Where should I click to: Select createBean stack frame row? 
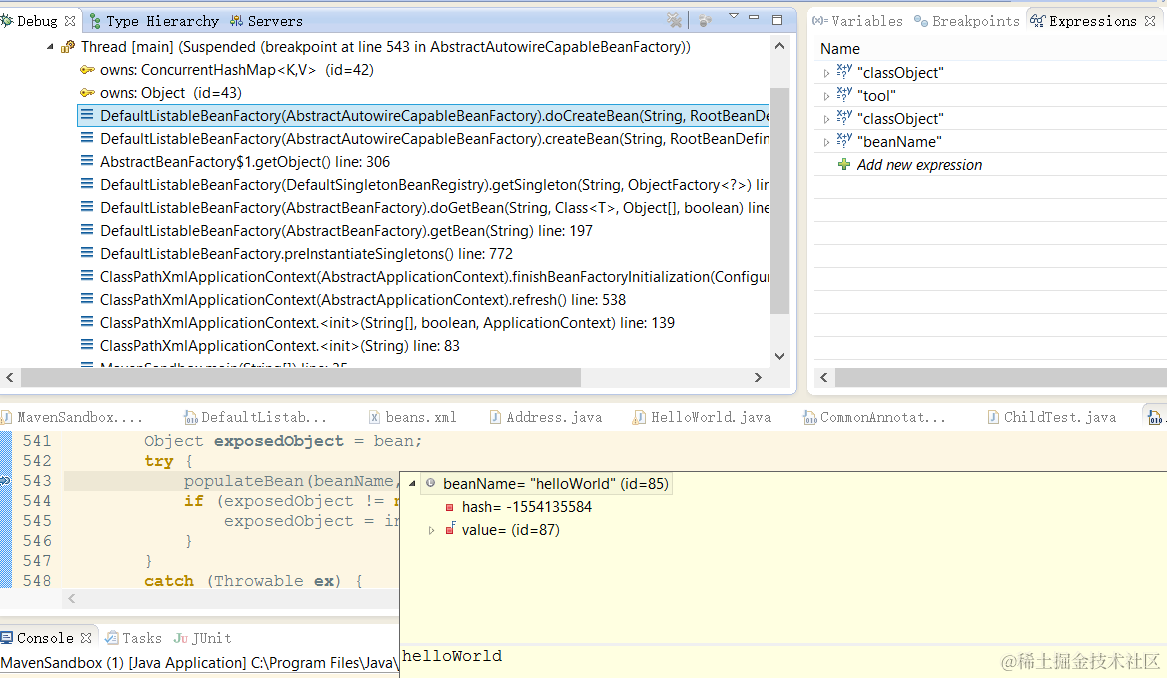[423, 138]
